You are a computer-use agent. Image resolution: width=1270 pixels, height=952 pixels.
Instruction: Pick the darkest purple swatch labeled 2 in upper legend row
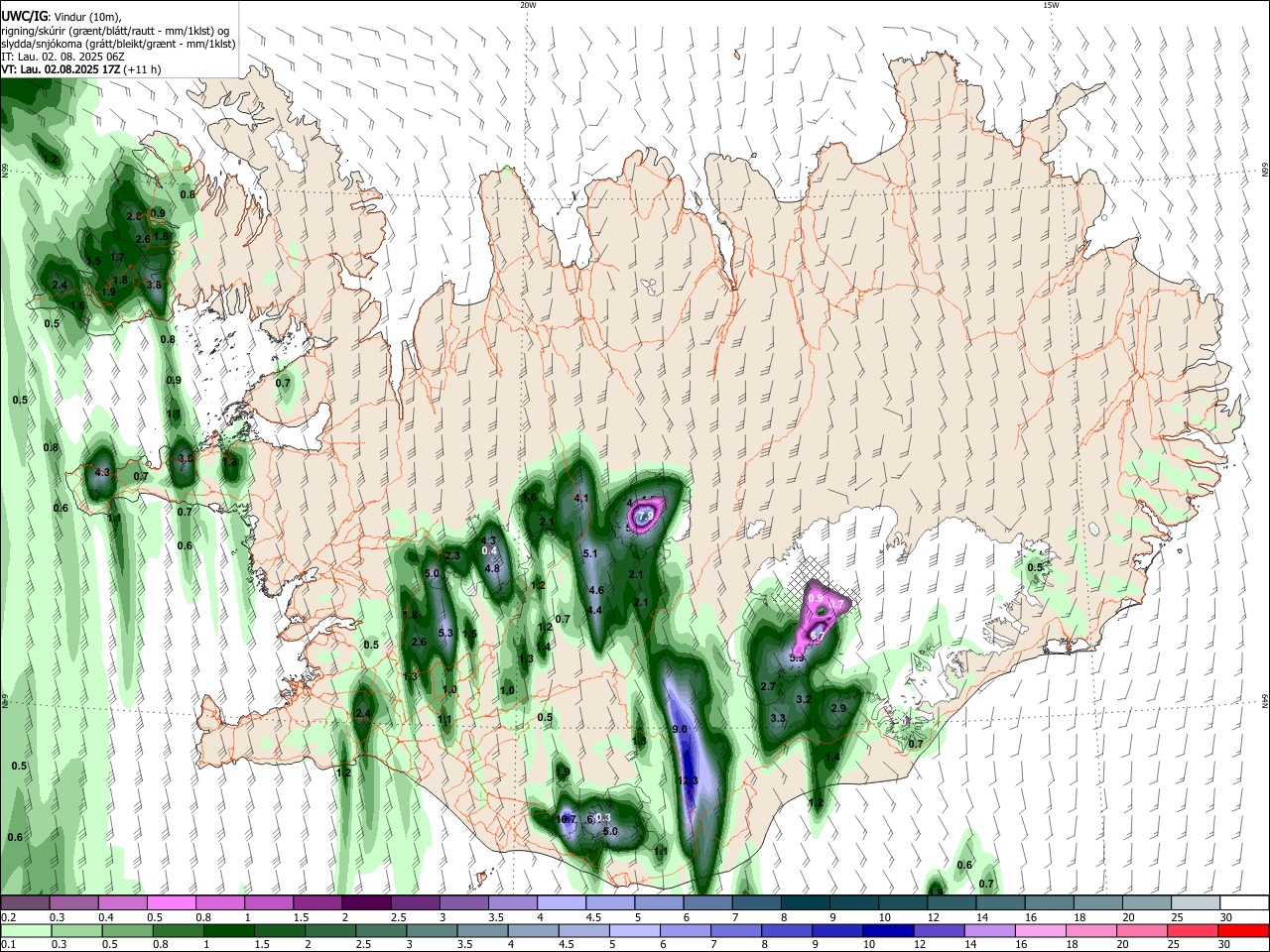pyautogui.click(x=366, y=903)
